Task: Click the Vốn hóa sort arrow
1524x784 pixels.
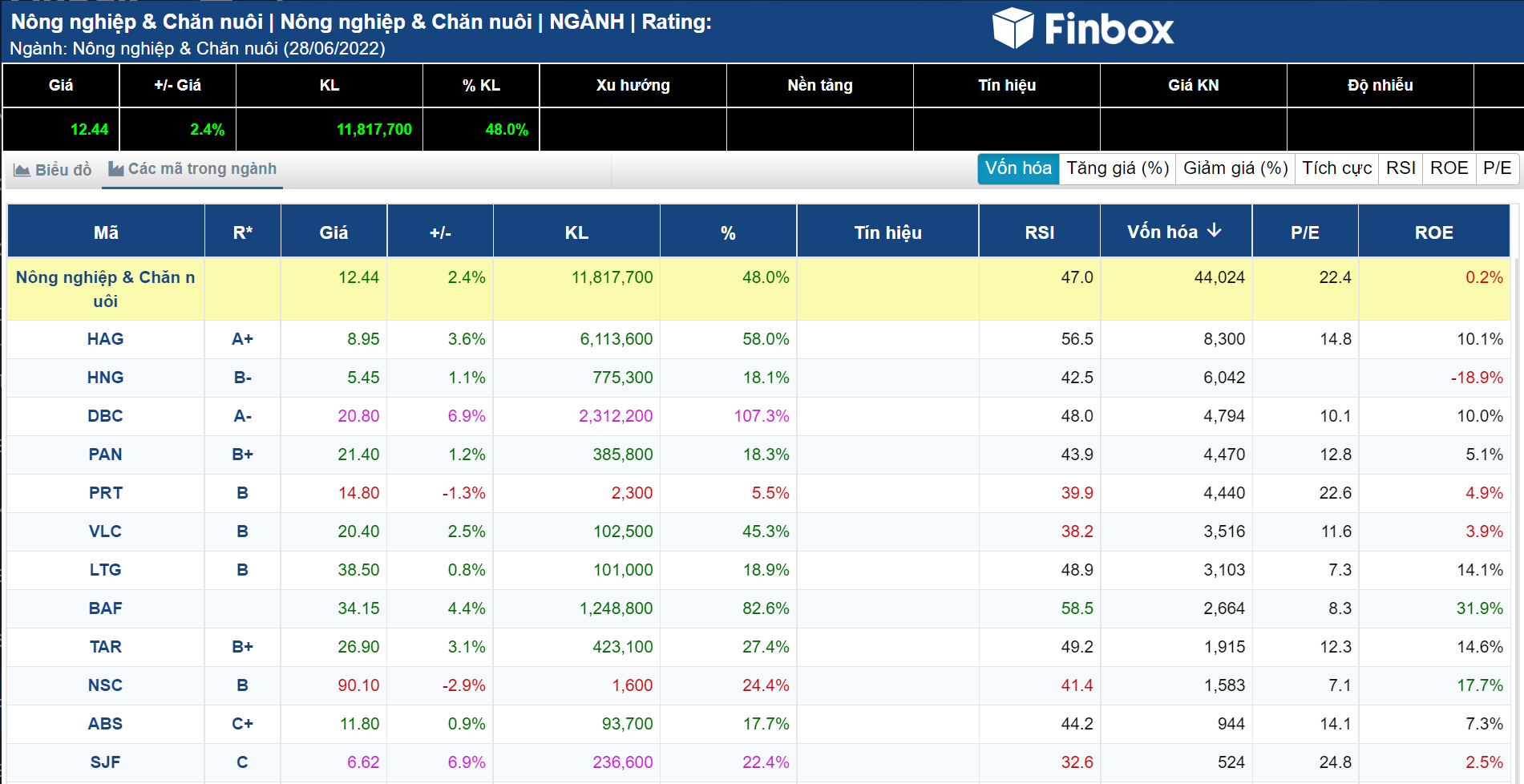Action: (1215, 231)
